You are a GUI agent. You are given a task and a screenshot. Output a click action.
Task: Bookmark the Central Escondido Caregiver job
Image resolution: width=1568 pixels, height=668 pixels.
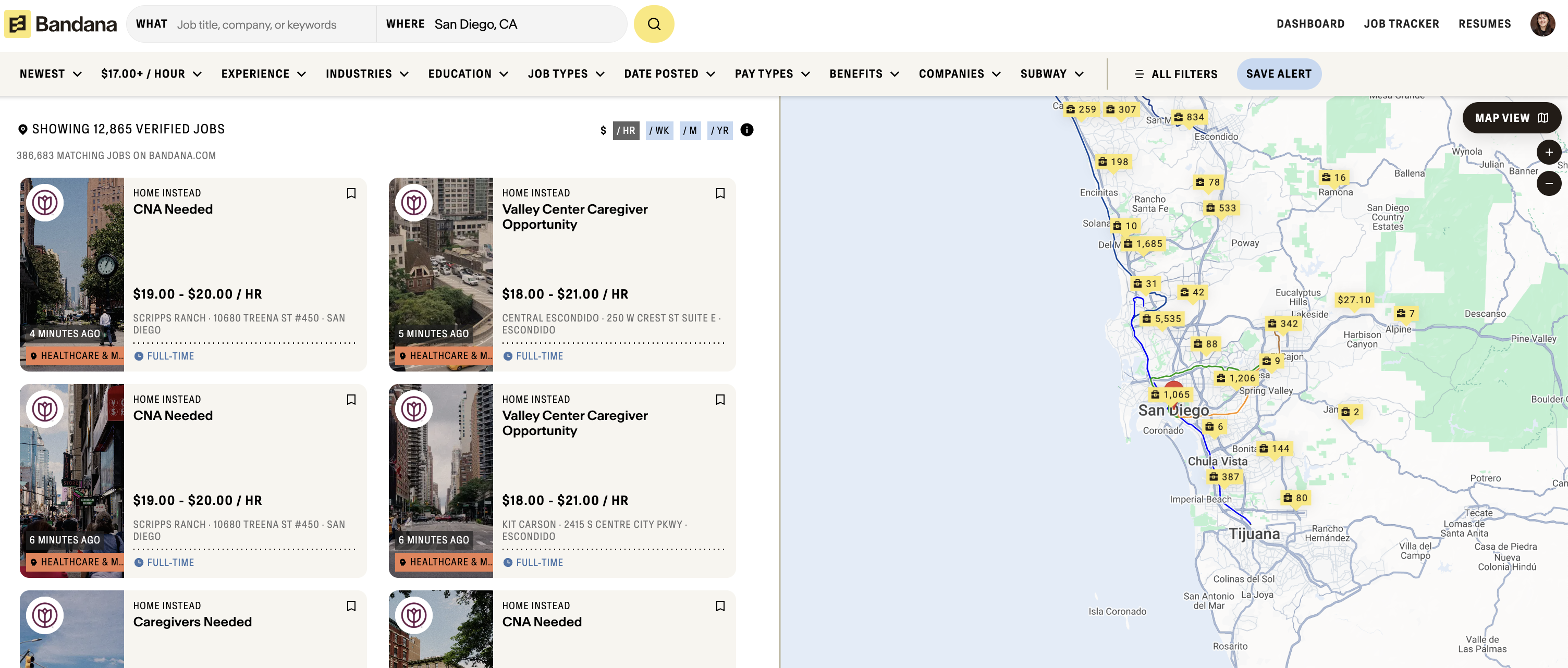[720, 193]
